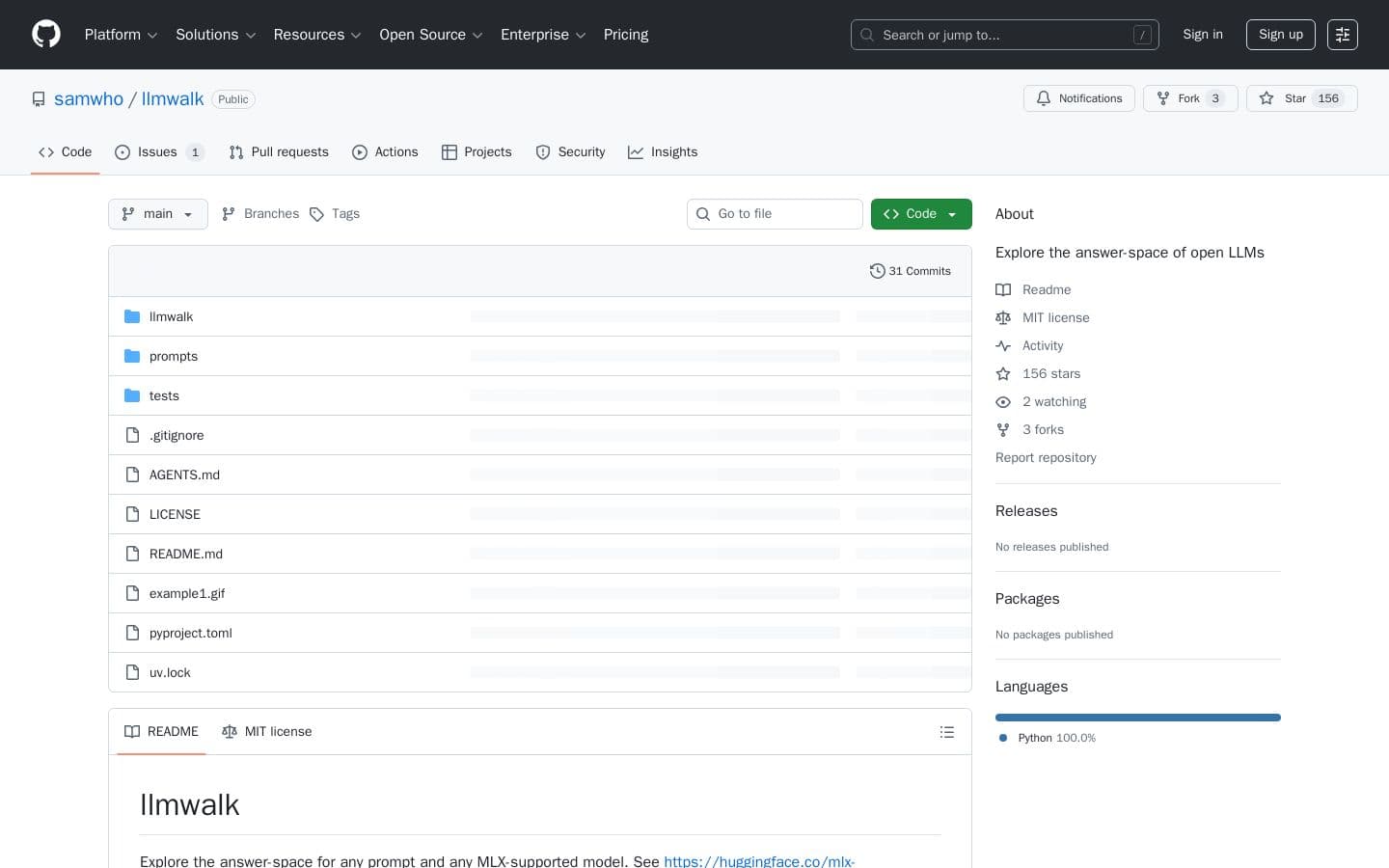Click the Notifications bell toggle
The height and width of the screenshot is (868, 1389).
[x=1078, y=98]
